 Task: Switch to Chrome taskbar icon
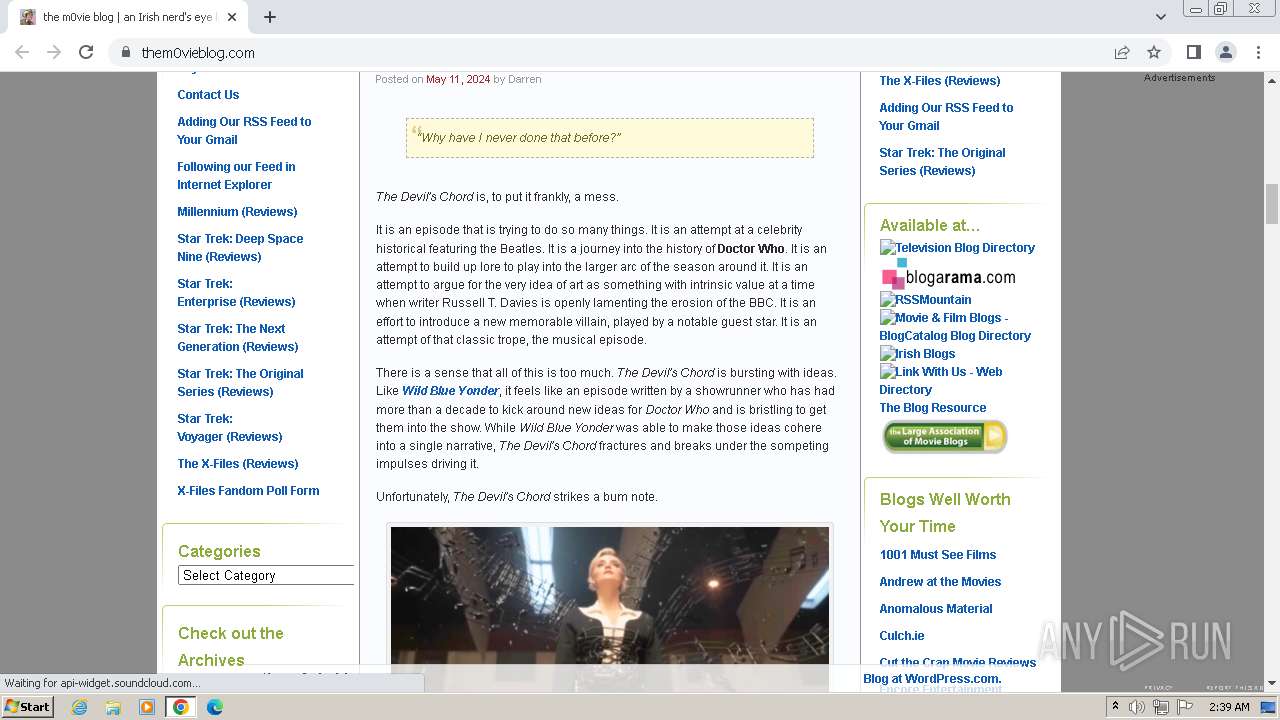tap(181, 707)
